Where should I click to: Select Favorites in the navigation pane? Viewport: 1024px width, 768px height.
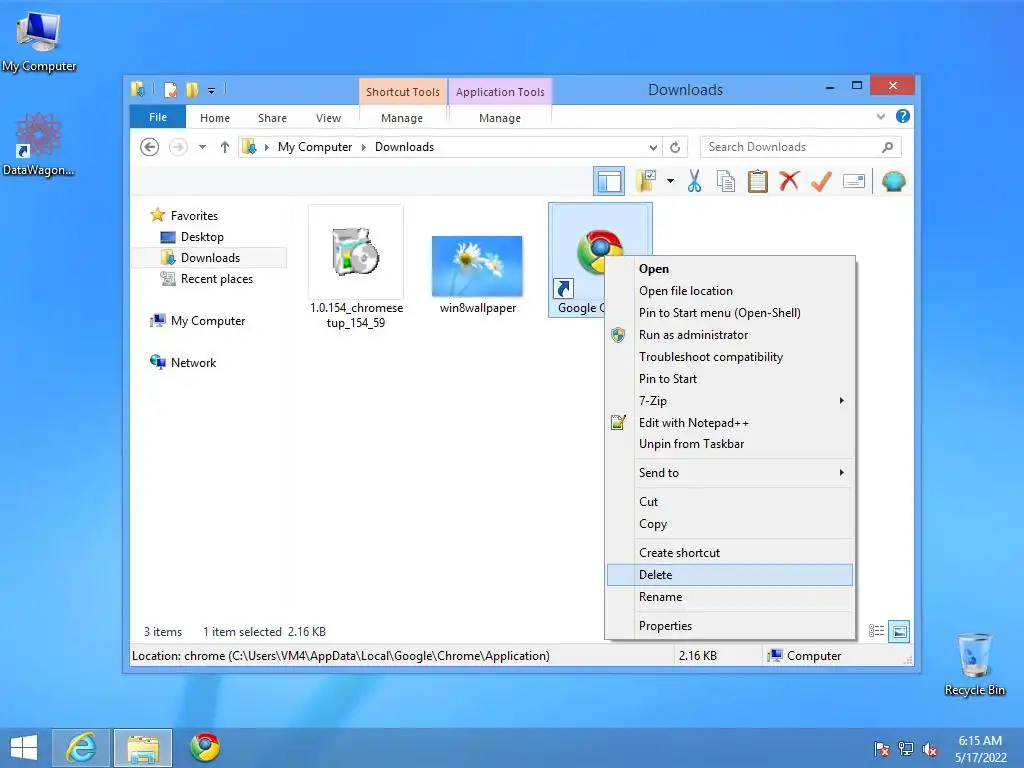pos(194,216)
